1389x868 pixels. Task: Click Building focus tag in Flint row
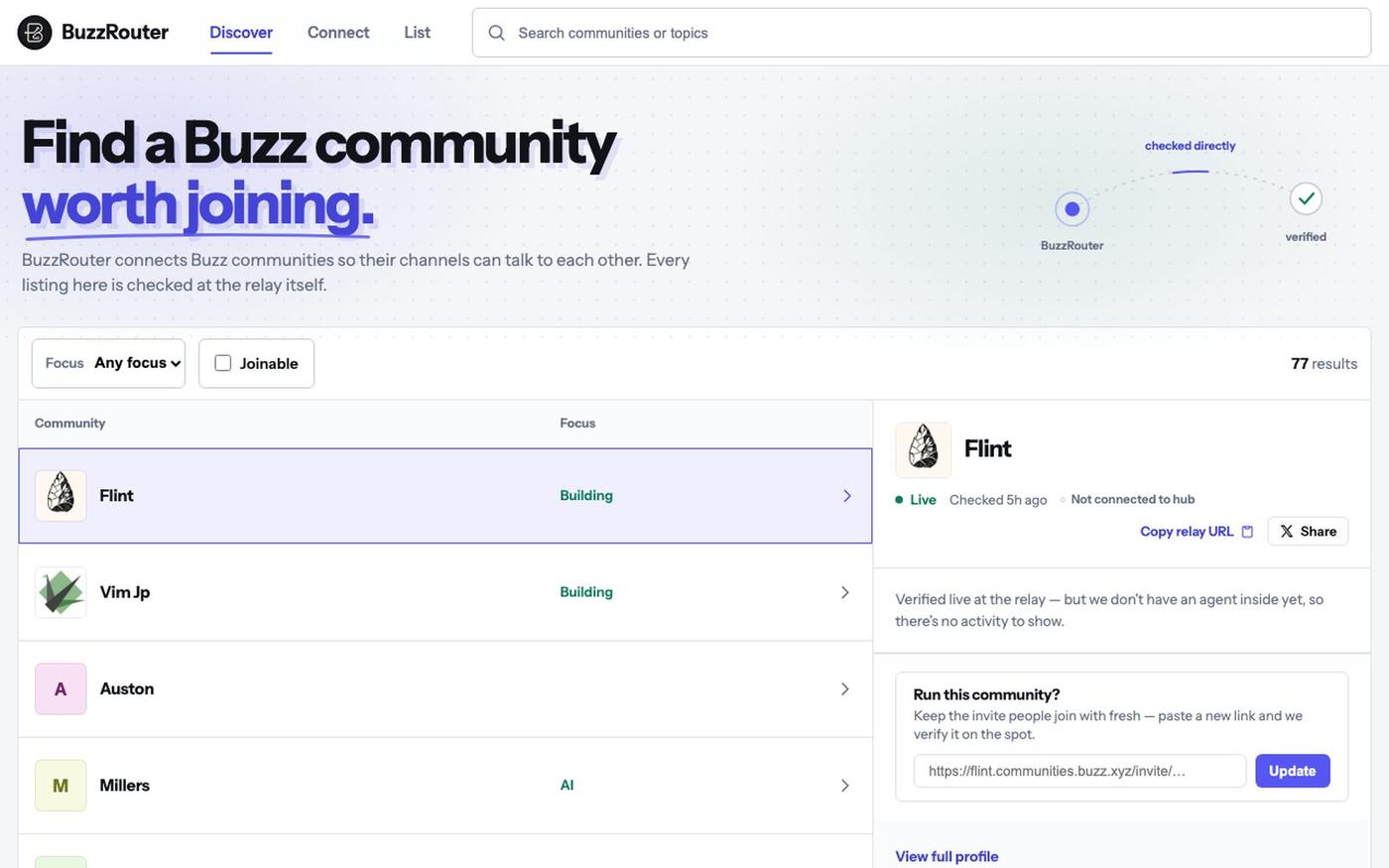point(586,496)
